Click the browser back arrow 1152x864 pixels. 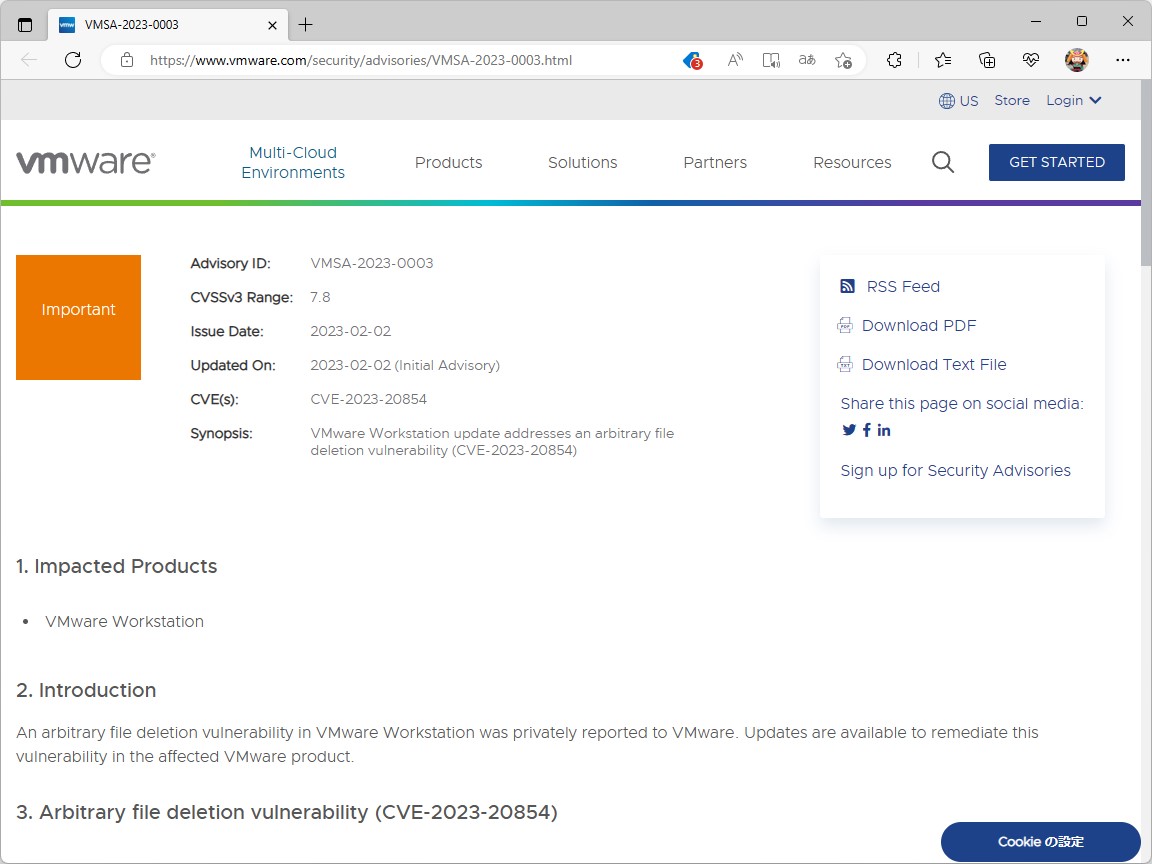click(29, 60)
